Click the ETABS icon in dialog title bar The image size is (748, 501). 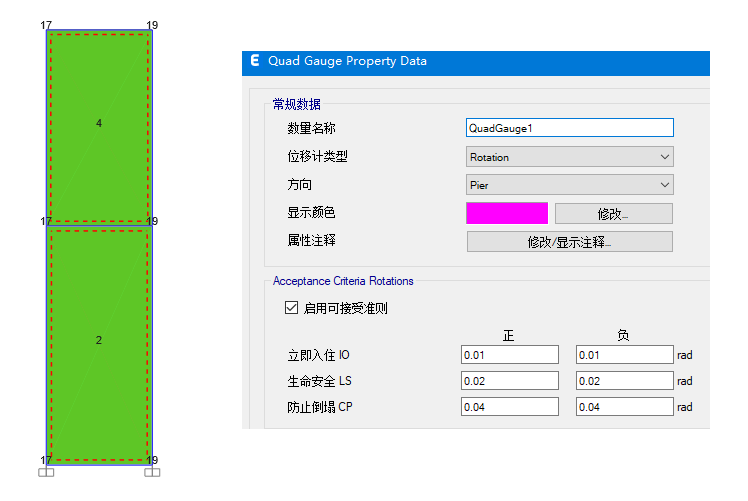(253, 61)
